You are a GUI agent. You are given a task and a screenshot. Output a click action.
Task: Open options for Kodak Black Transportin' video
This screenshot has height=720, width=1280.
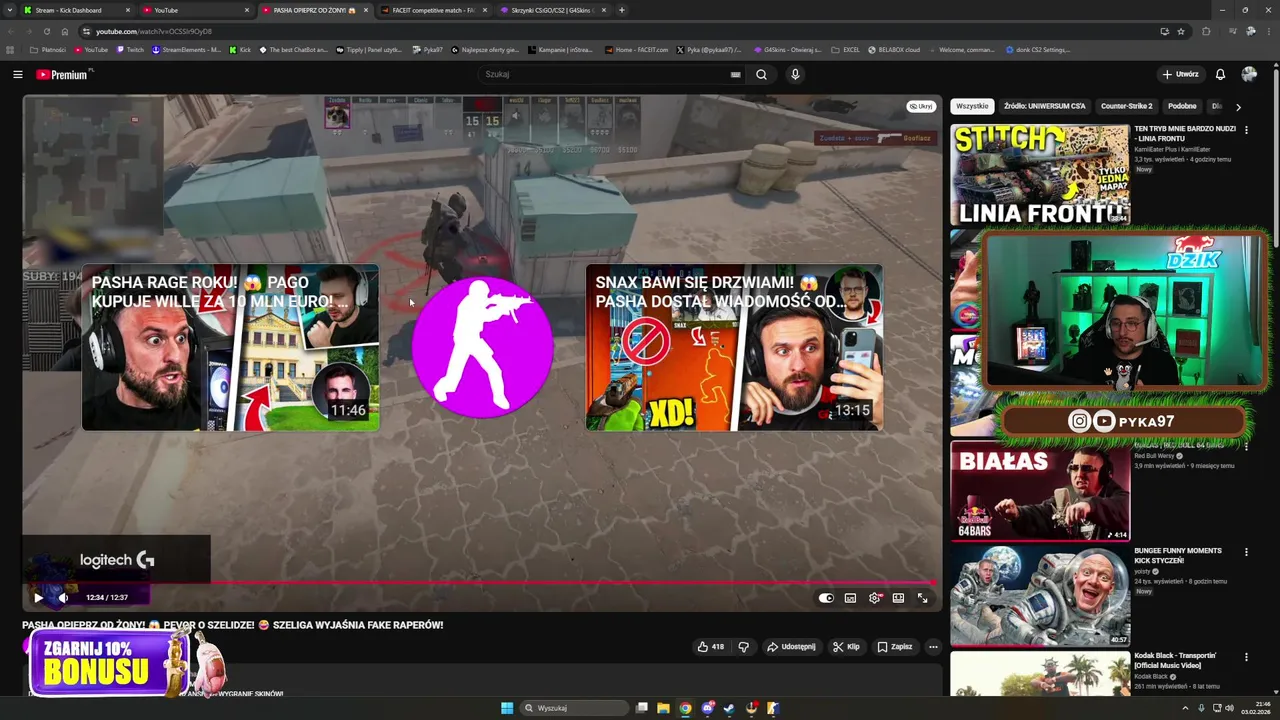1246,657
